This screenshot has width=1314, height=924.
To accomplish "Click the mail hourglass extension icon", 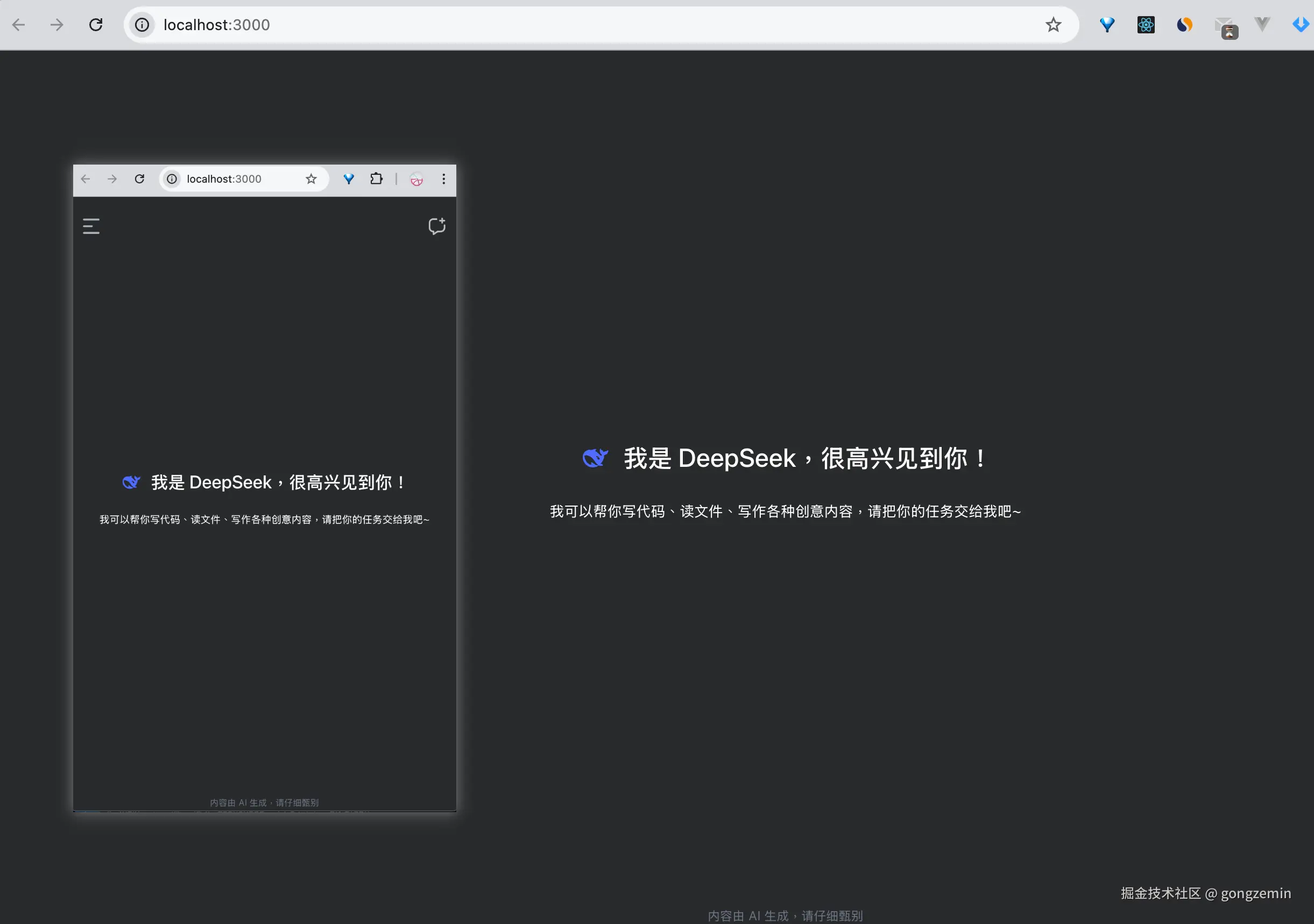I will coord(1225,27).
